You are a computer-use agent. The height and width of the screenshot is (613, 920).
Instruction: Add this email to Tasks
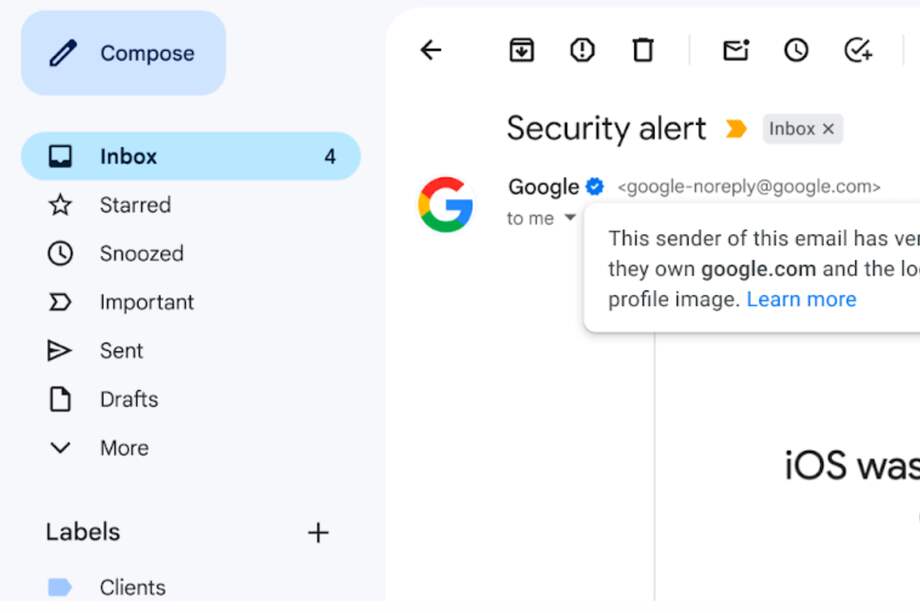(x=857, y=49)
